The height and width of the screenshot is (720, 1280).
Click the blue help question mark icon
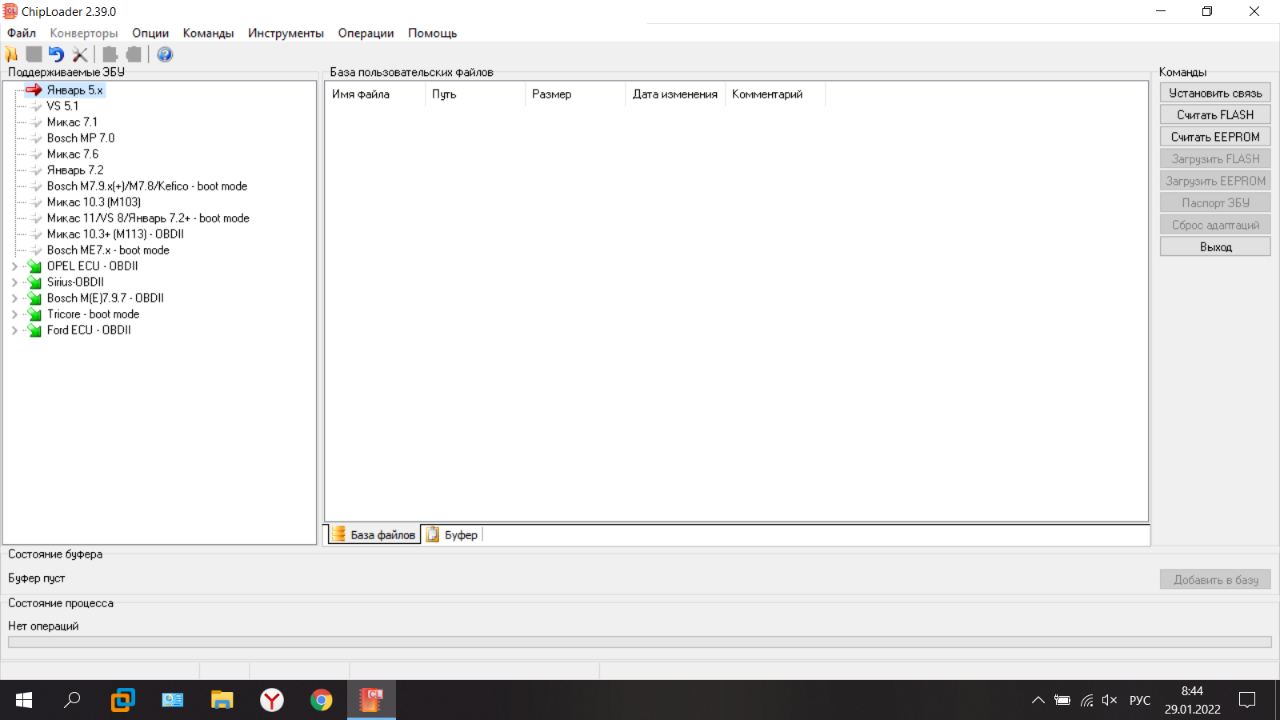coord(165,54)
